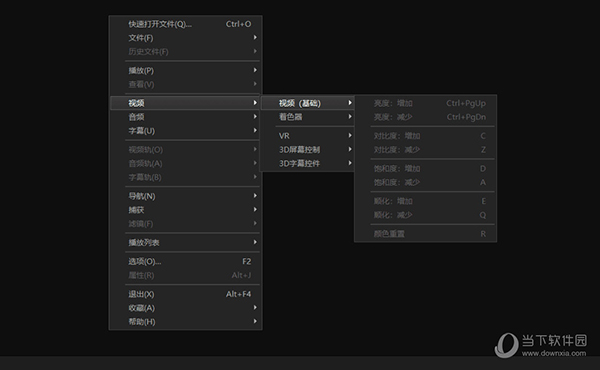Choose 锐化: 增加 entry
Viewport: 600px width, 370px height.
tap(426, 201)
